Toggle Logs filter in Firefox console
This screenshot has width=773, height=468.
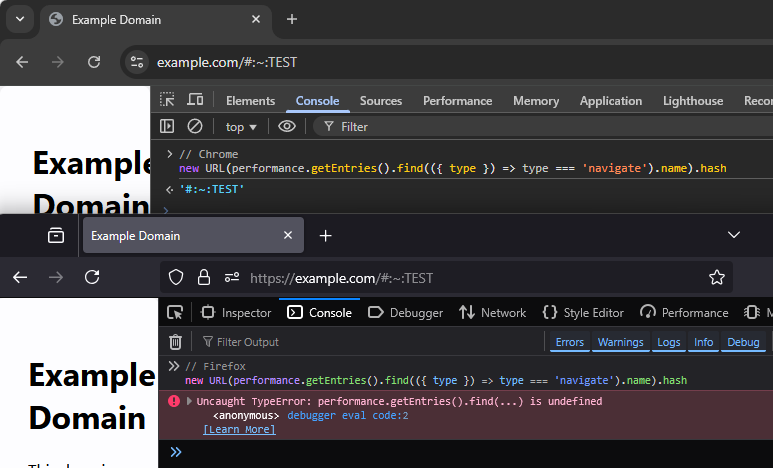[668, 342]
